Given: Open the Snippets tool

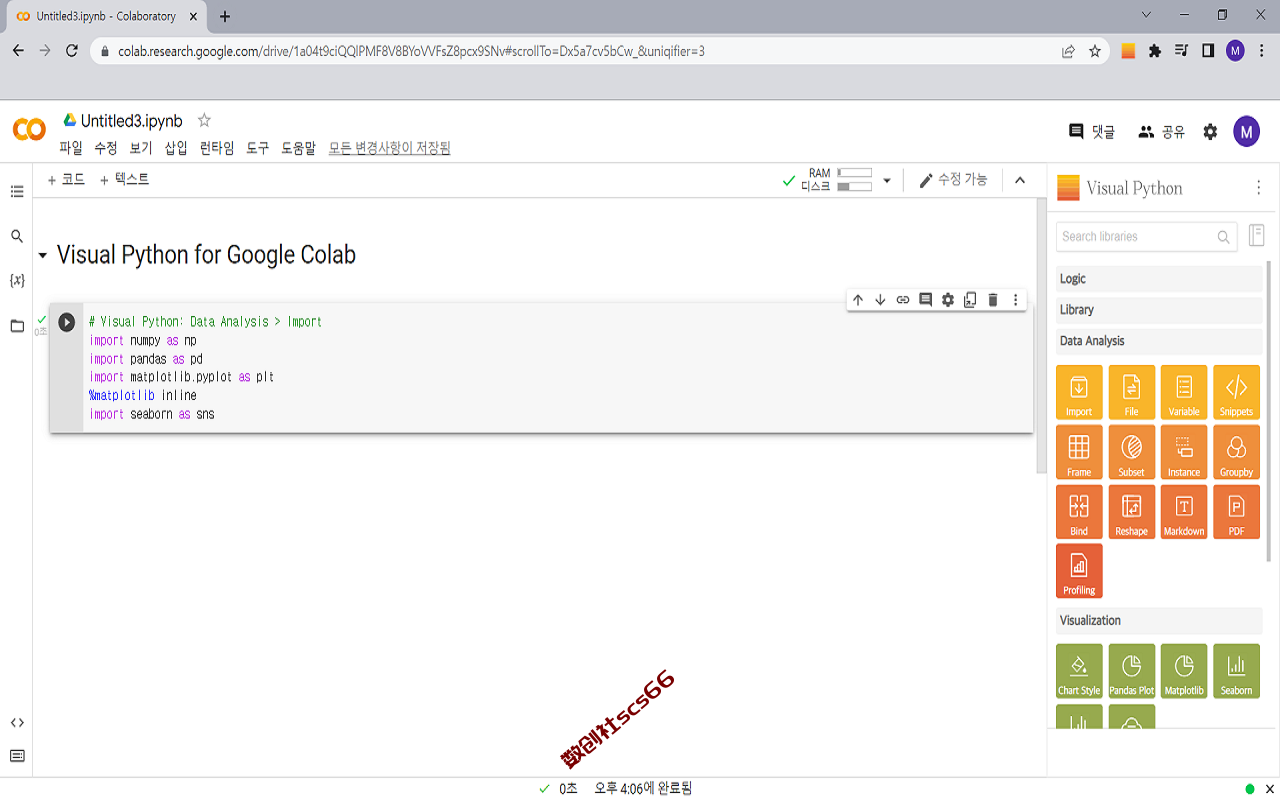Looking at the screenshot, I should point(1236,392).
